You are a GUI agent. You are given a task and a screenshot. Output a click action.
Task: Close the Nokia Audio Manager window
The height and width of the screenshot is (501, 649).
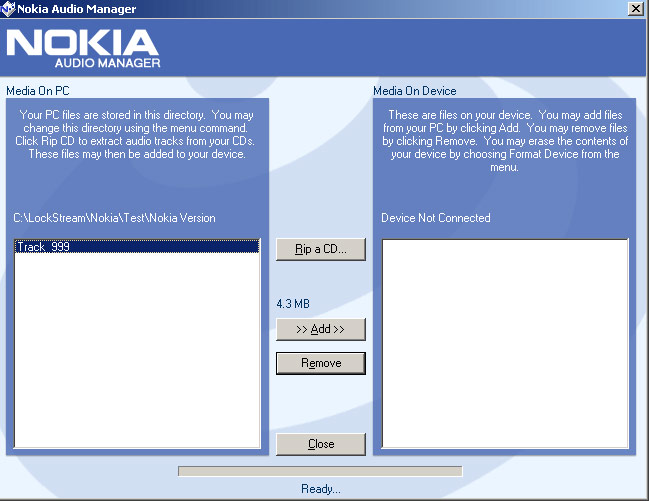point(635,8)
